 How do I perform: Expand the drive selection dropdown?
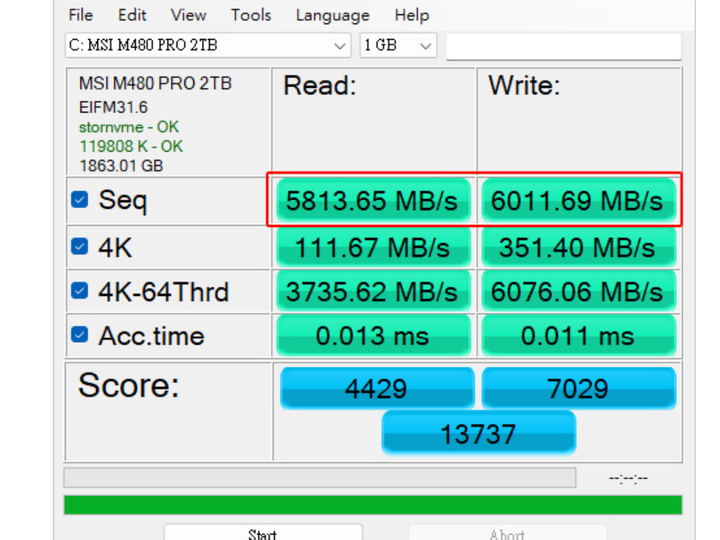[340, 45]
